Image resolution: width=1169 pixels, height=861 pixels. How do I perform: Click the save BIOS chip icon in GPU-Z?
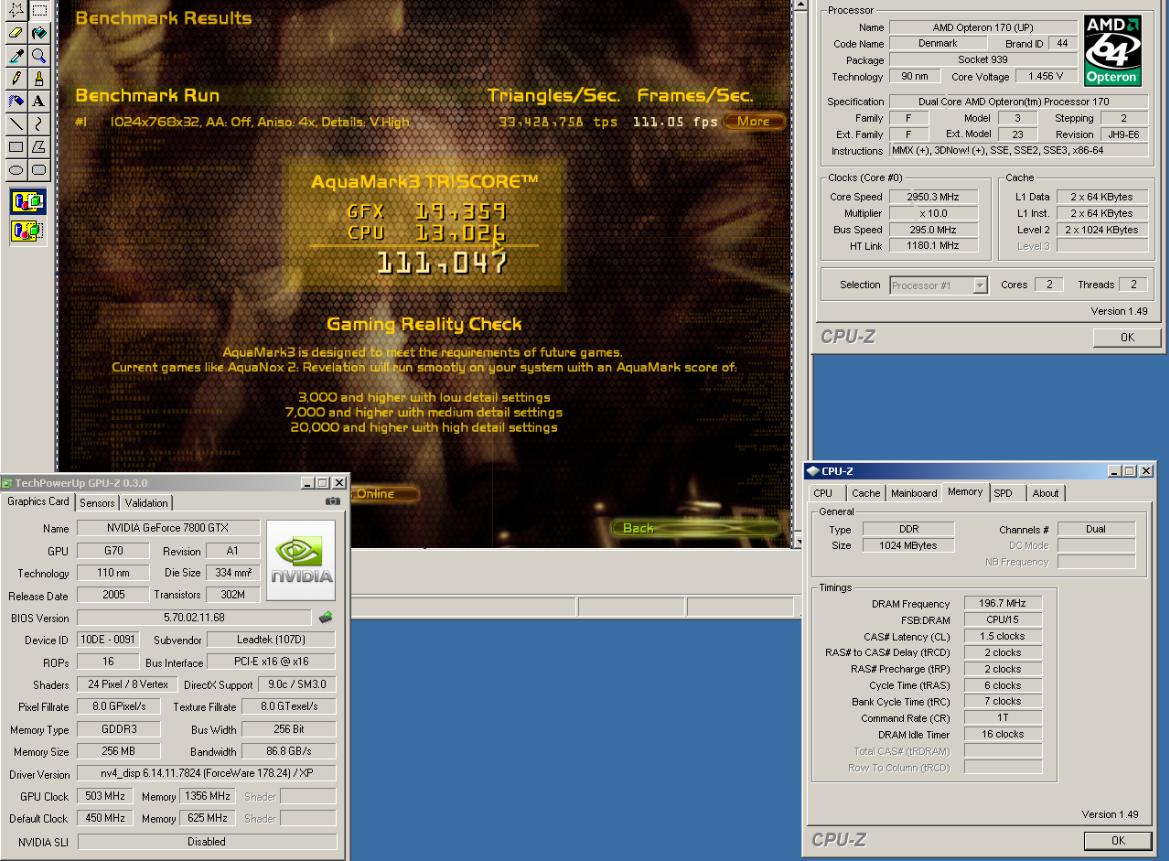pyautogui.click(x=326, y=617)
